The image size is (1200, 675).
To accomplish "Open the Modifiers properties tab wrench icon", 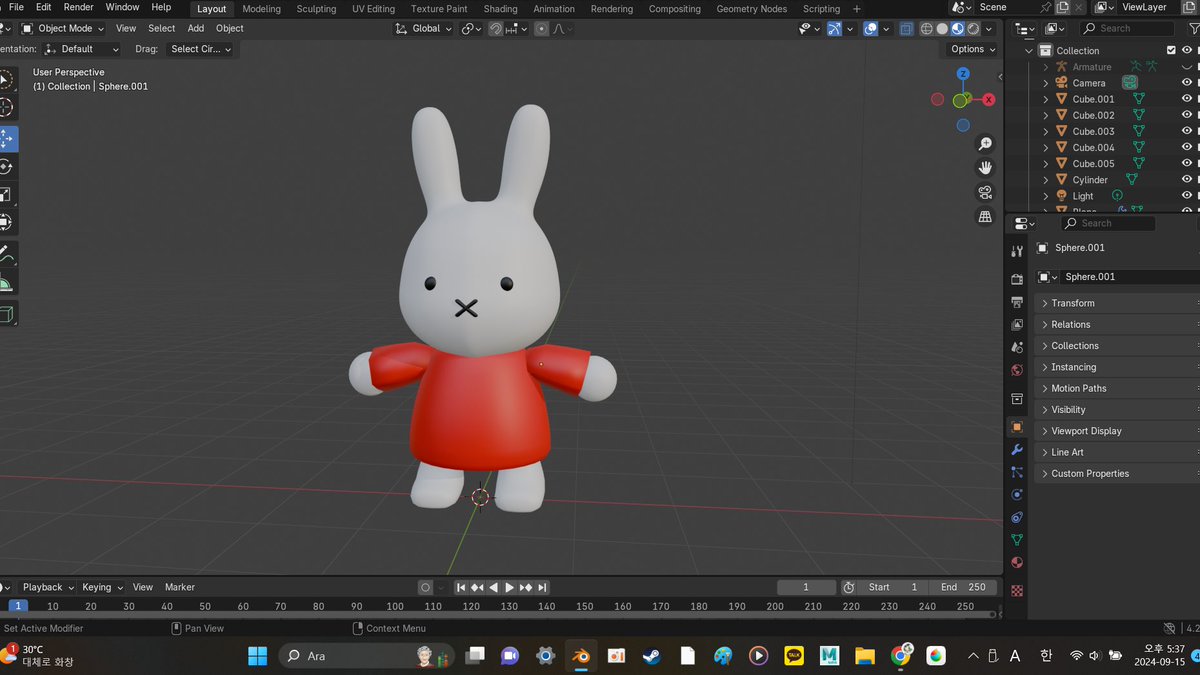I will [1017, 449].
